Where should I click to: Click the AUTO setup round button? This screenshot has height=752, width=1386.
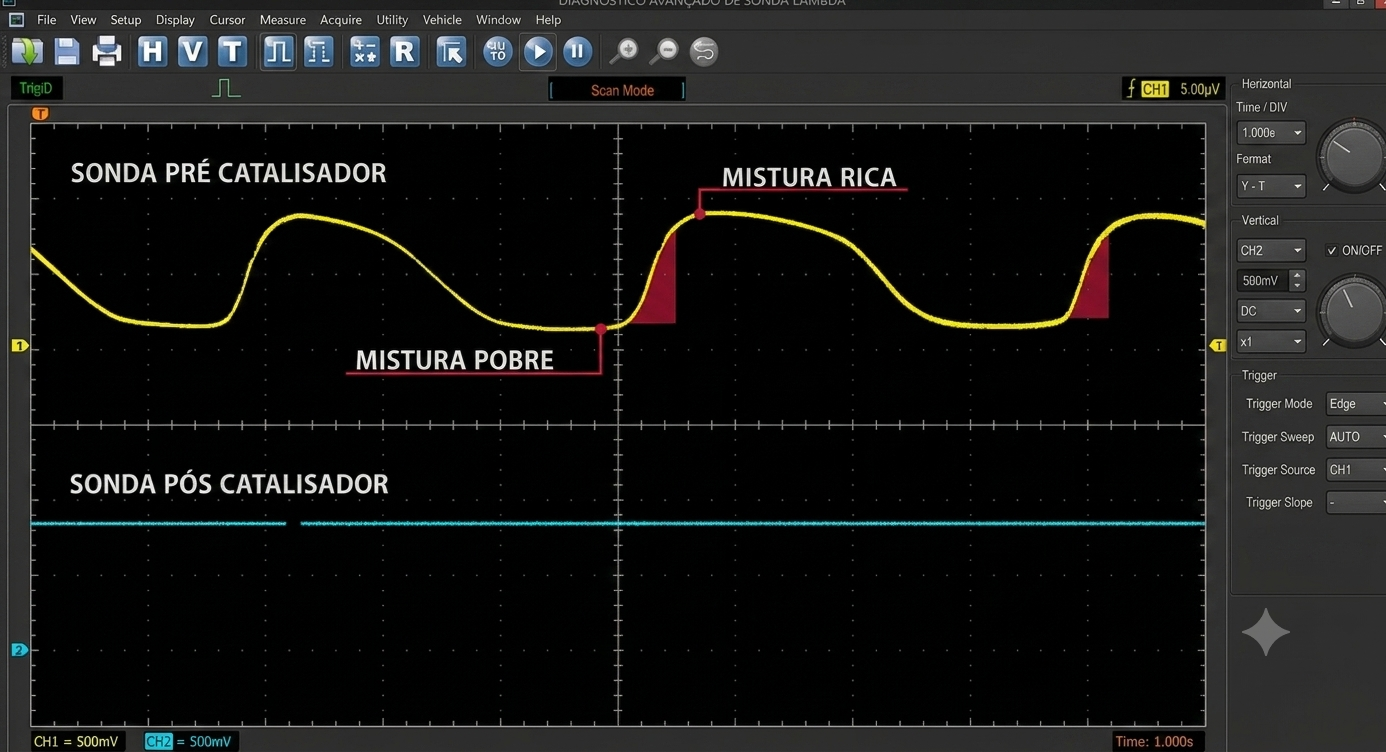[497, 51]
